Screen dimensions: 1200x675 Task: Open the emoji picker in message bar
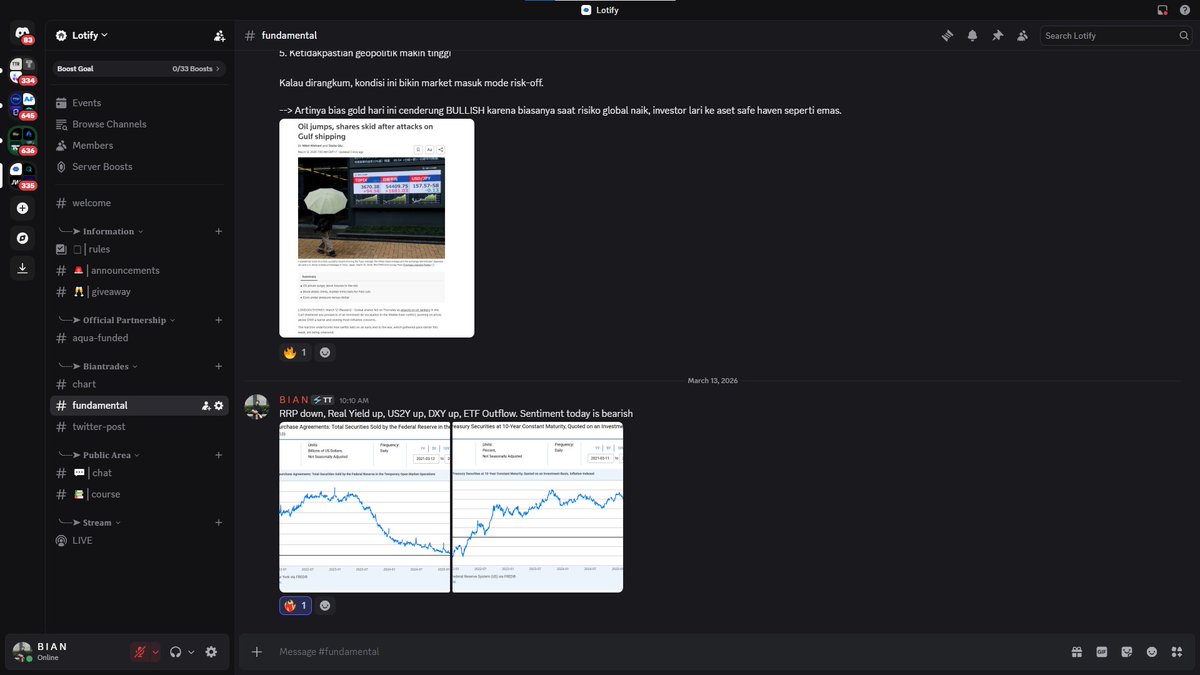click(1152, 652)
